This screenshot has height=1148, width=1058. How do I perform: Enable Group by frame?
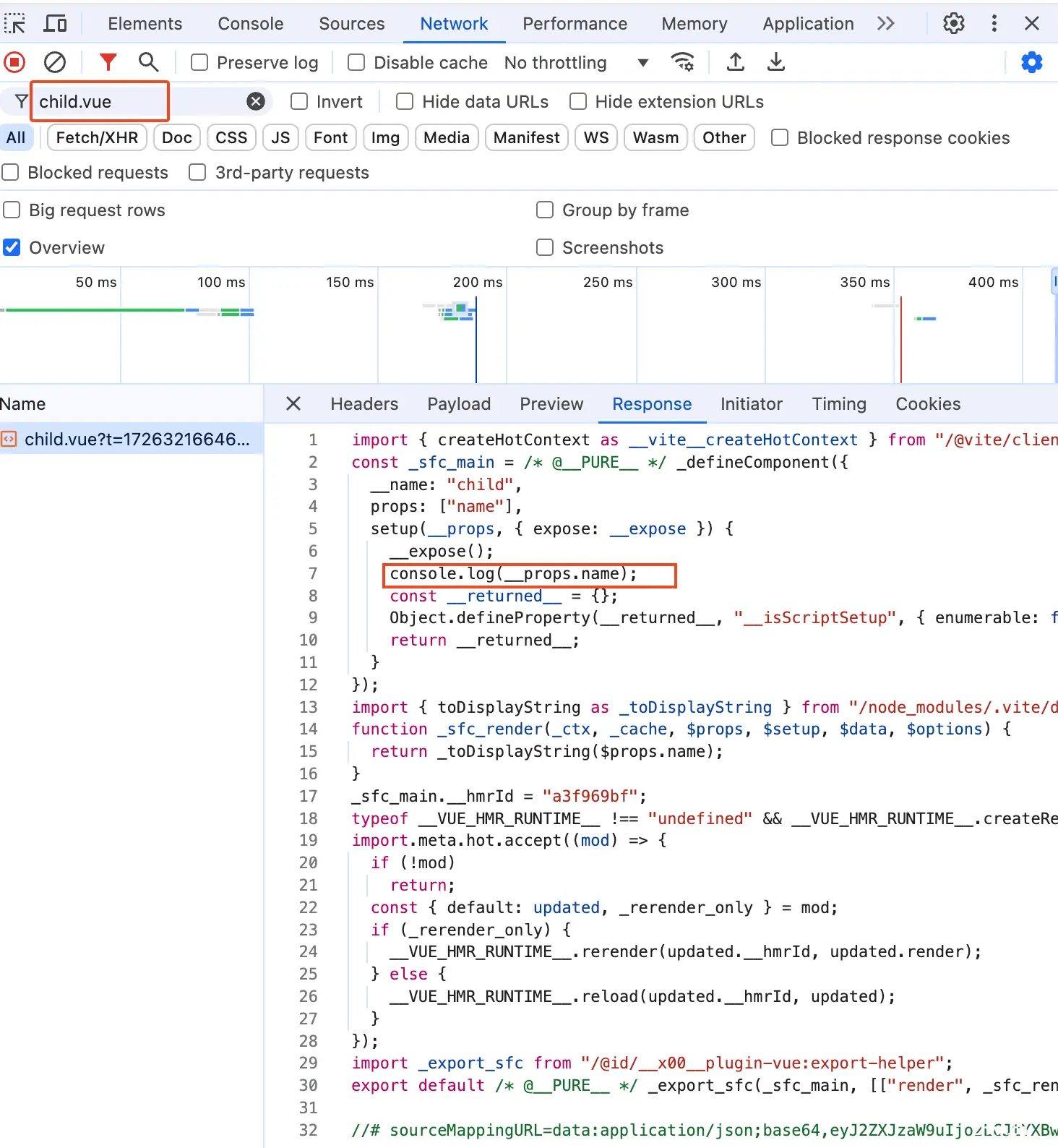545,210
